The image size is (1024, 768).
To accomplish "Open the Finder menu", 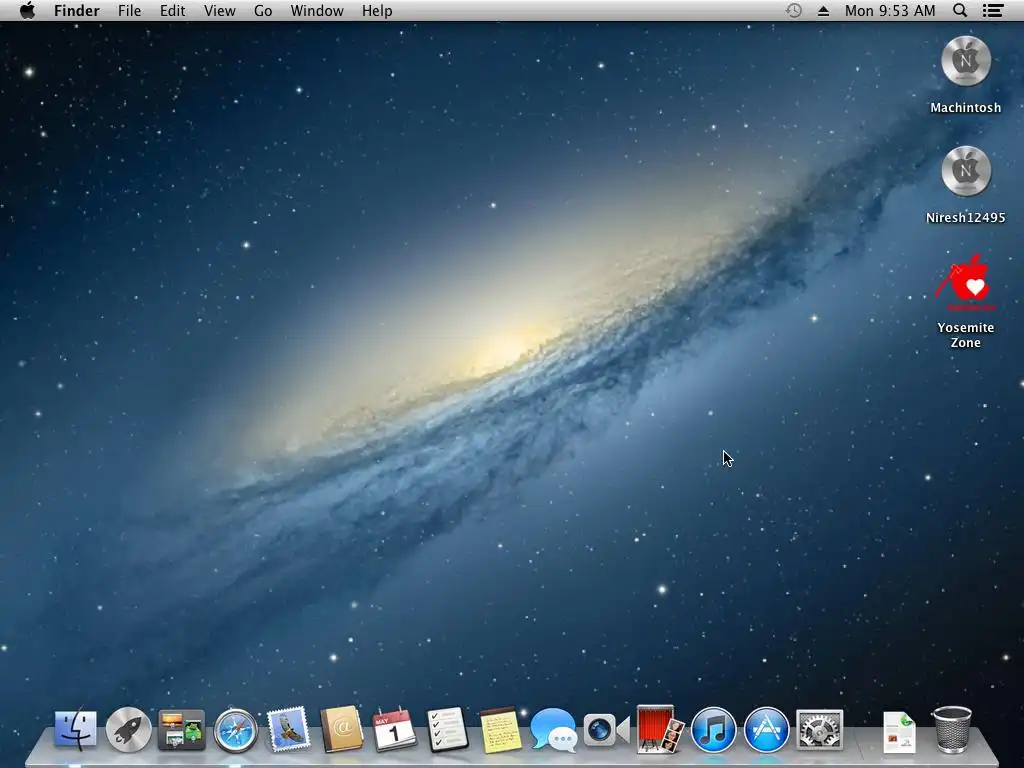I will coord(76,10).
